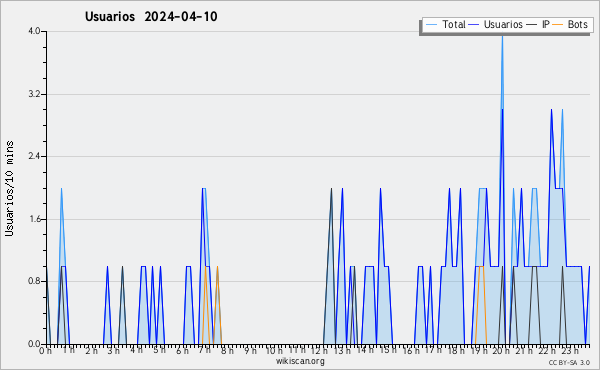Viewport: 600px width, 370px height.
Task: Click the 14 h x-axis label
Action: [x=365, y=350]
